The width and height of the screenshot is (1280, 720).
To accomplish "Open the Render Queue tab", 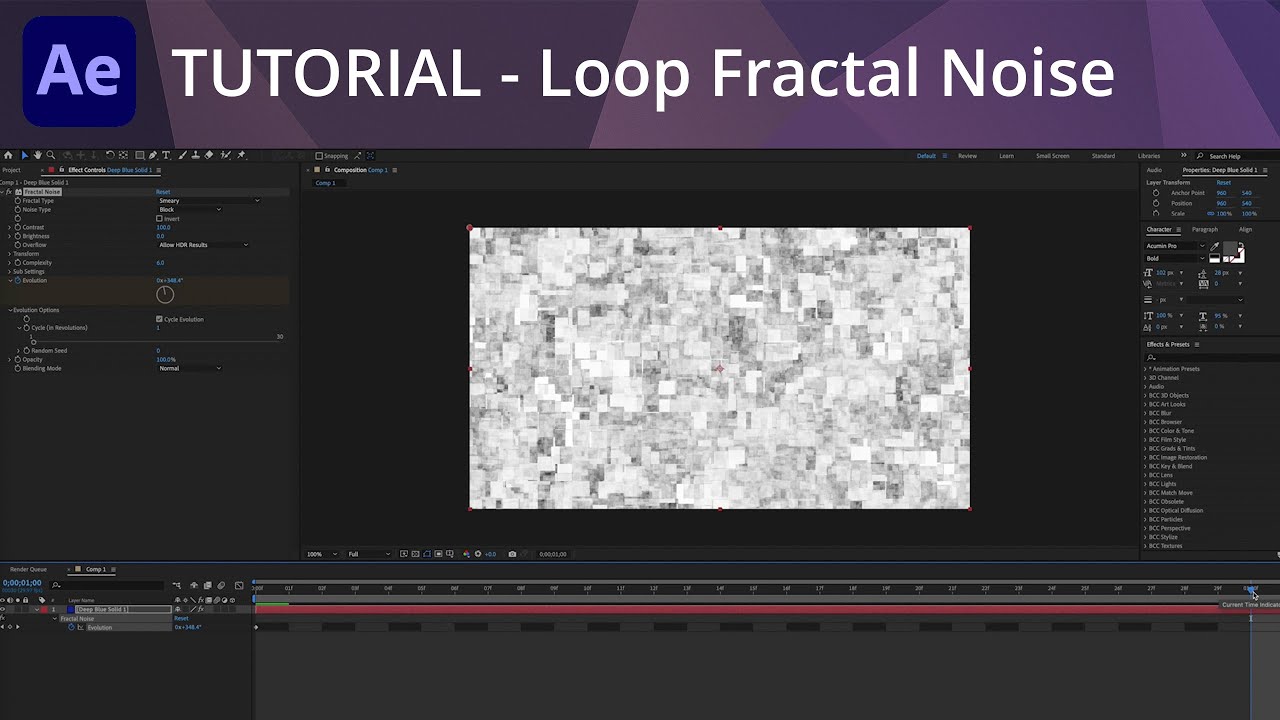I will click(28, 569).
